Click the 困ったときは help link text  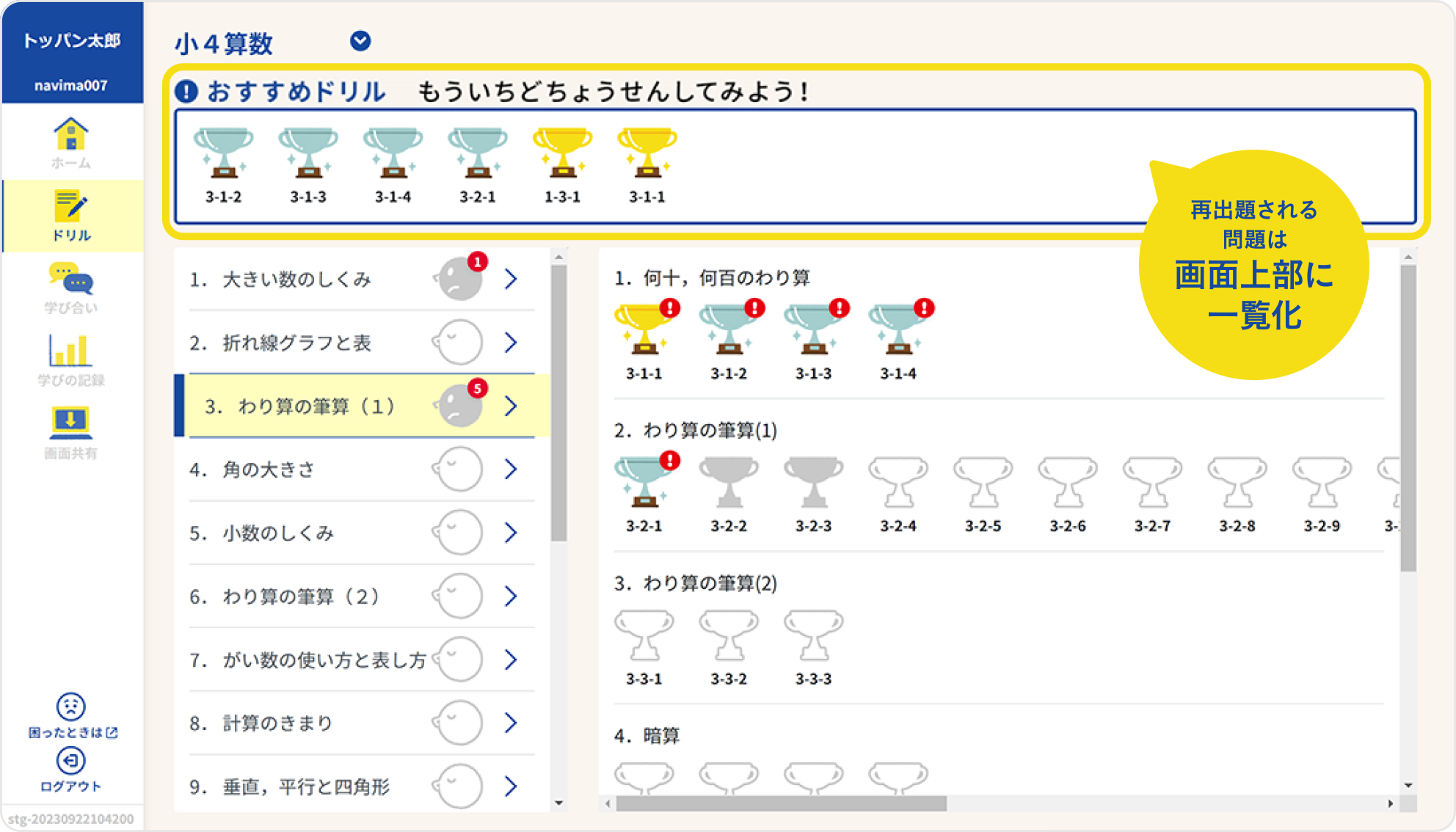point(73,732)
